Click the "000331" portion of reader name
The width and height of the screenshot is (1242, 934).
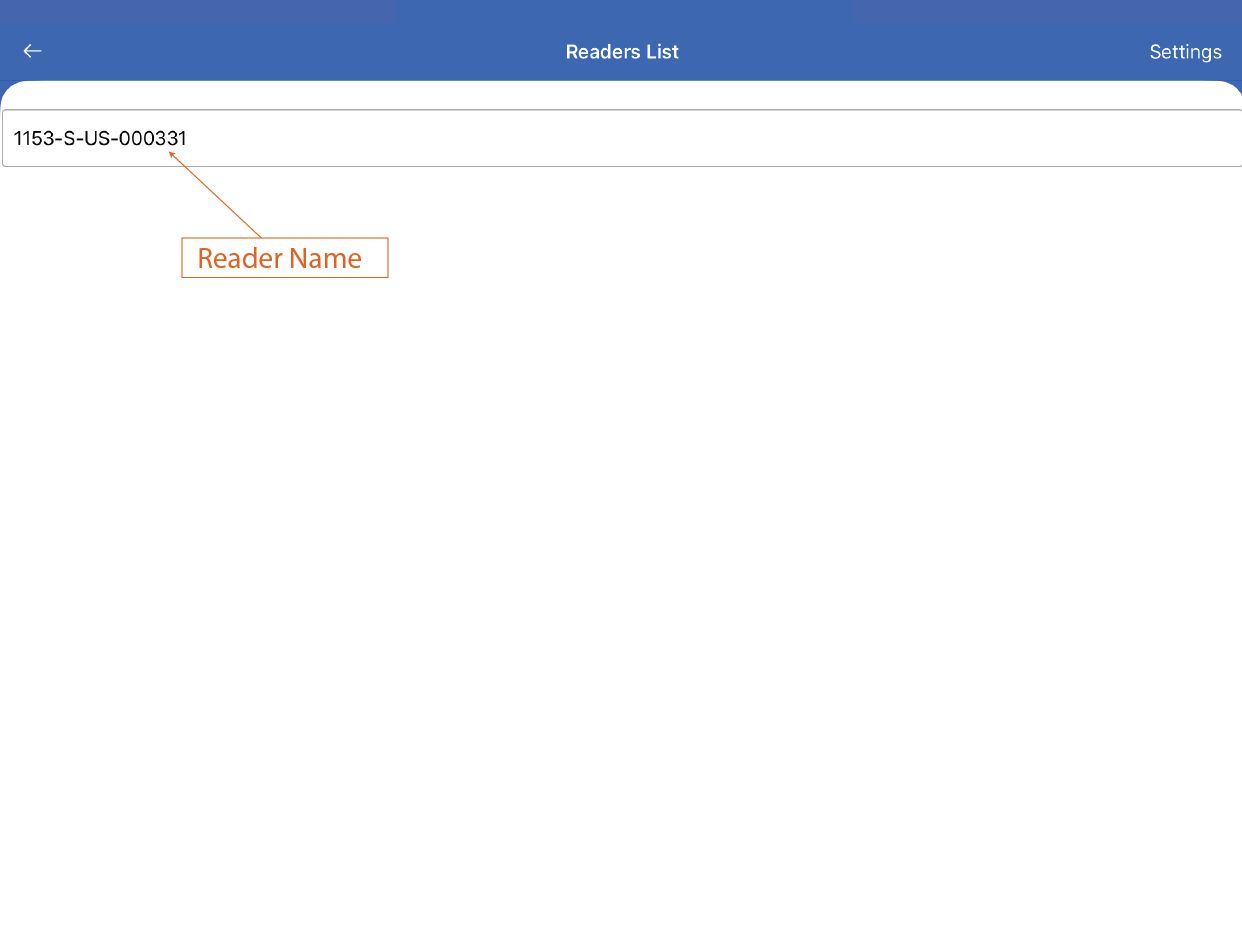(153, 138)
